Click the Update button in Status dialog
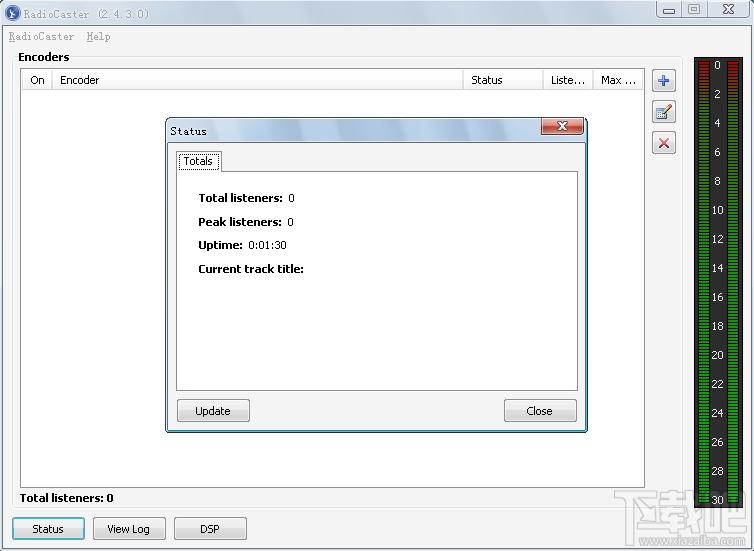 [213, 411]
